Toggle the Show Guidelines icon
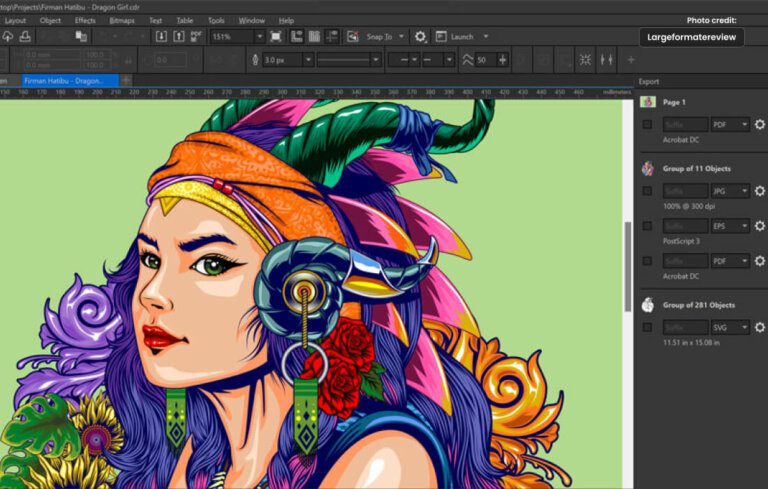 click(x=332, y=36)
